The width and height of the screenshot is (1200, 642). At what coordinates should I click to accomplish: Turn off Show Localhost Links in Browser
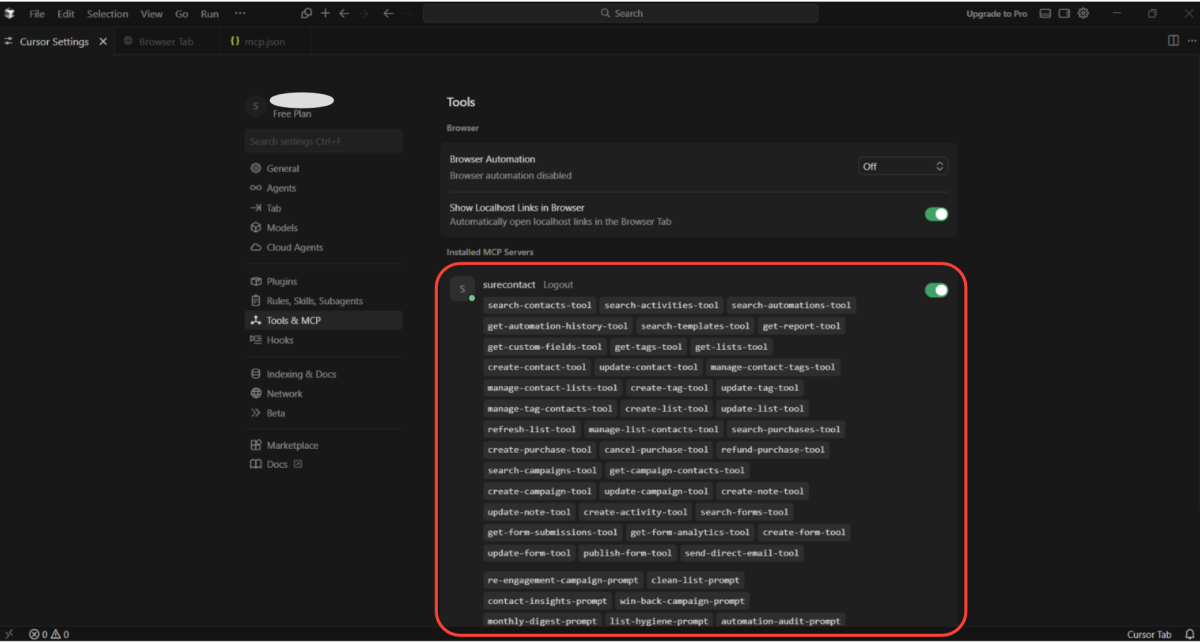[936, 214]
